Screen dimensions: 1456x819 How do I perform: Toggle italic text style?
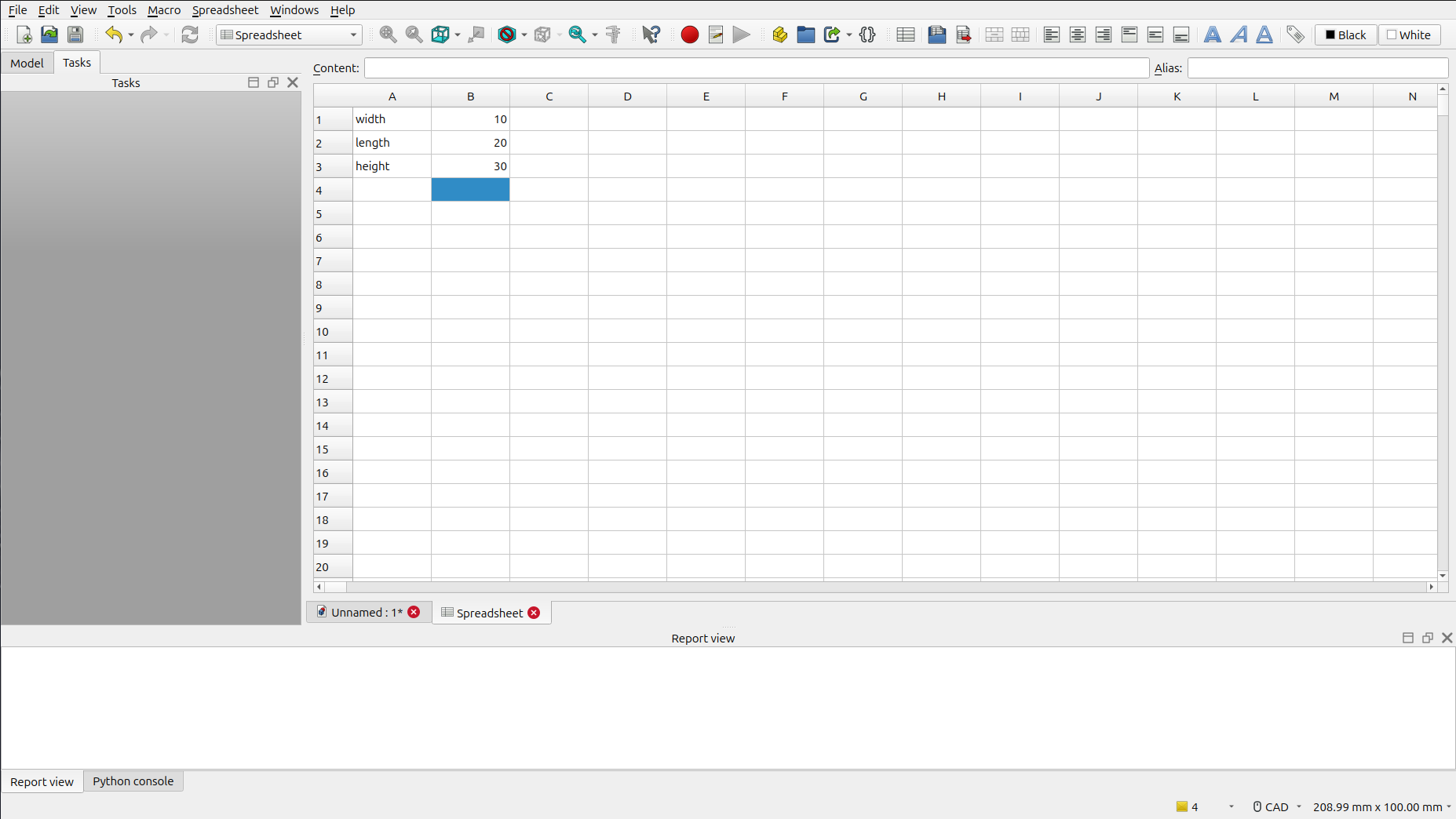(1239, 35)
